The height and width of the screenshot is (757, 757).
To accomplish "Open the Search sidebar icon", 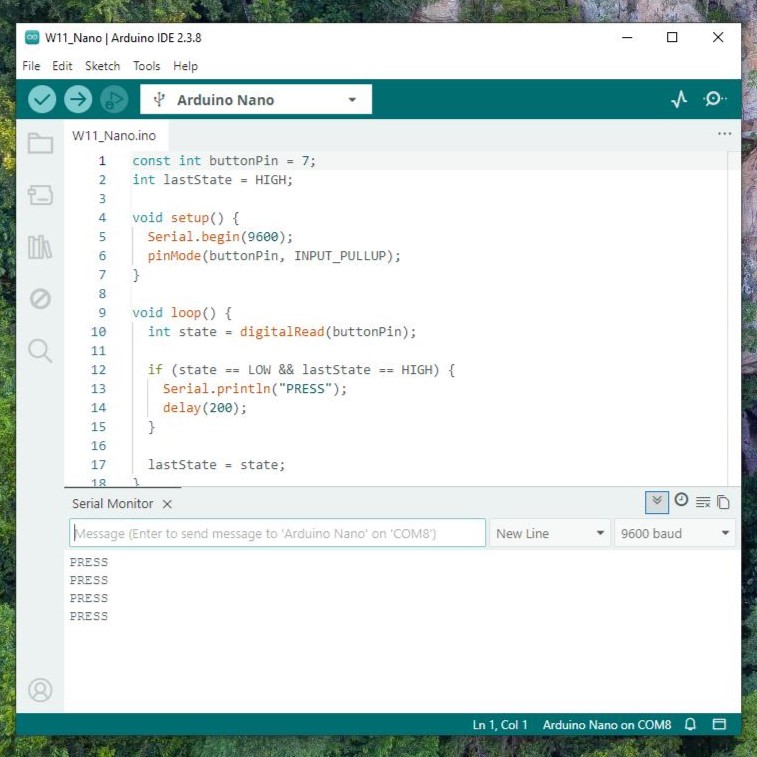I will coord(40,350).
